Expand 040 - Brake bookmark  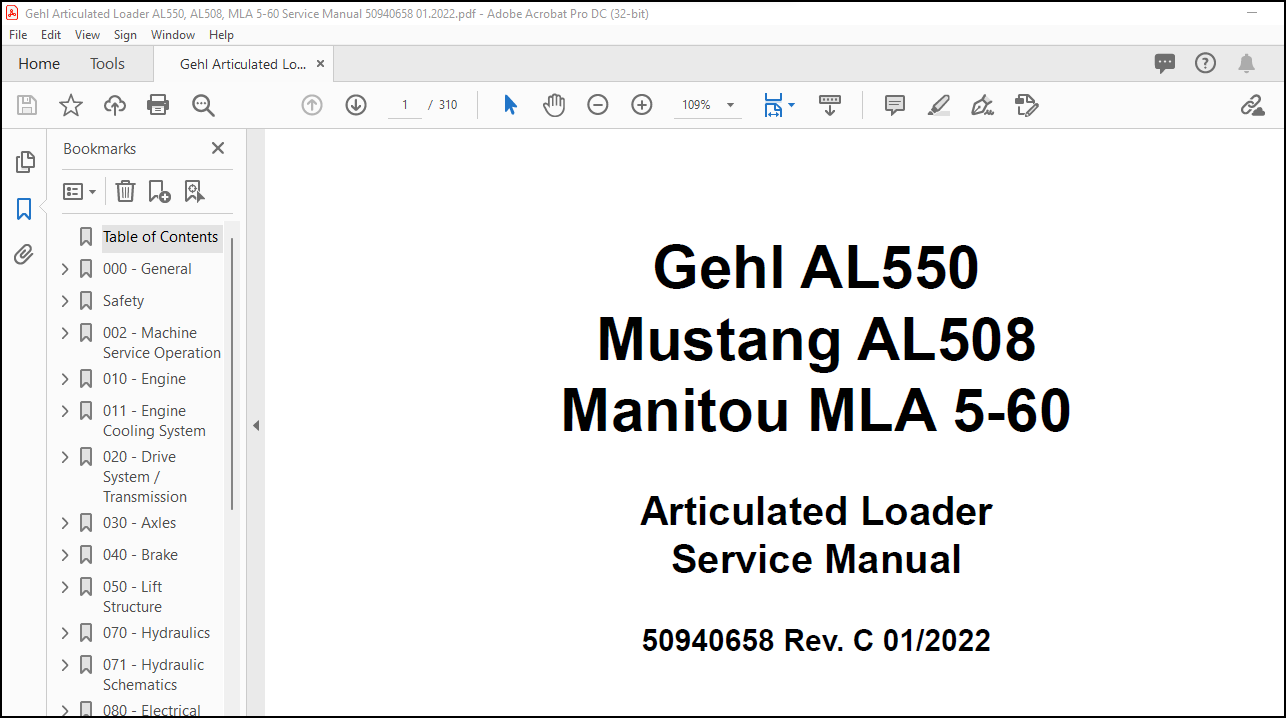click(65, 555)
